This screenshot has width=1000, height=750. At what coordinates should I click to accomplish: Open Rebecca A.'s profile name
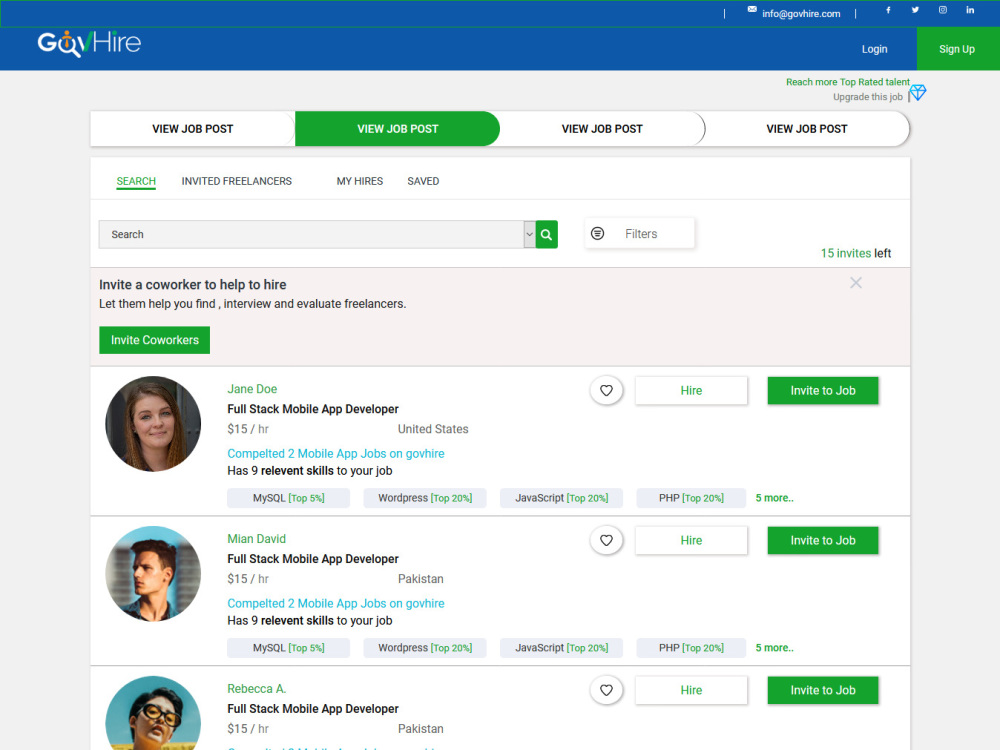click(x=256, y=689)
